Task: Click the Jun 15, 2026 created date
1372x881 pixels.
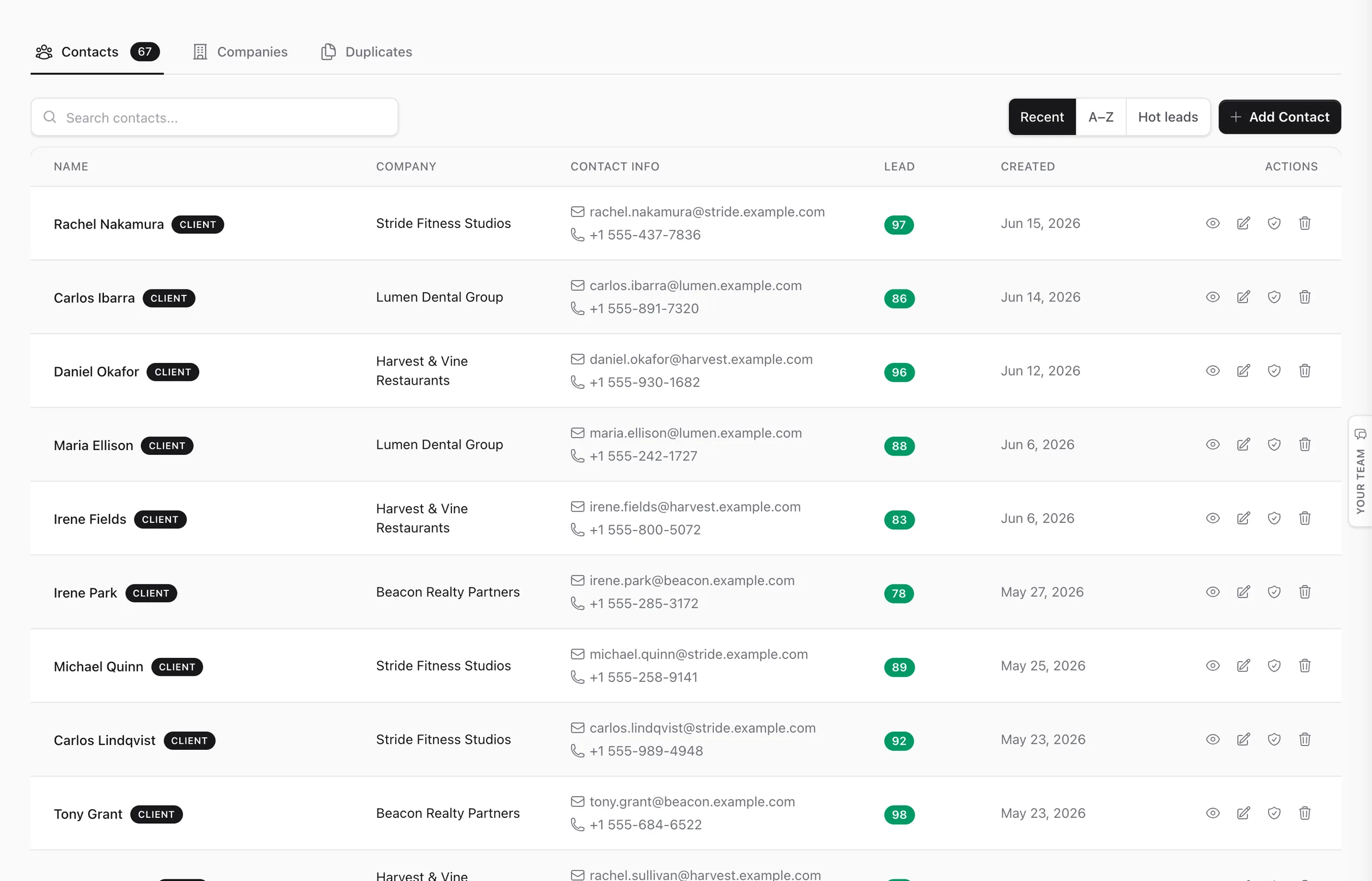Action: click(1040, 224)
